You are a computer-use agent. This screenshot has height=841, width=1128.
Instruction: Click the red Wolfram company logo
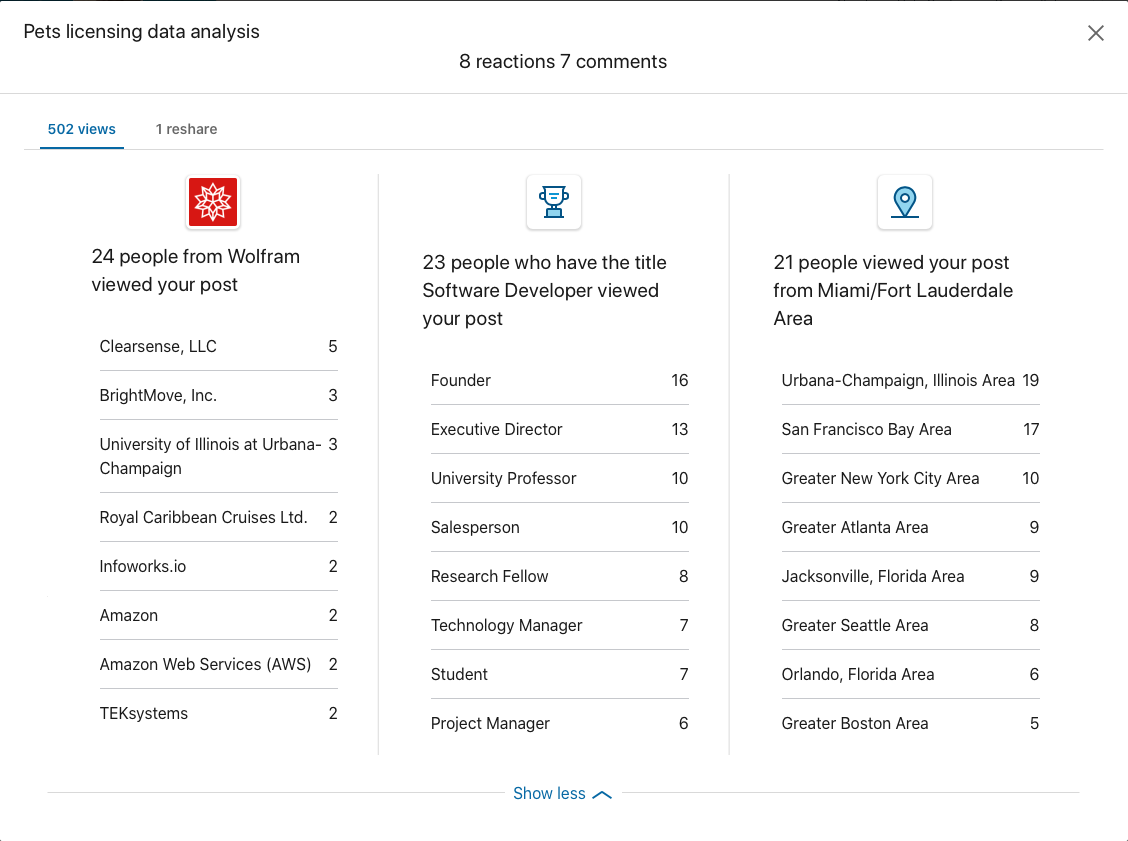tap(212, 202)
